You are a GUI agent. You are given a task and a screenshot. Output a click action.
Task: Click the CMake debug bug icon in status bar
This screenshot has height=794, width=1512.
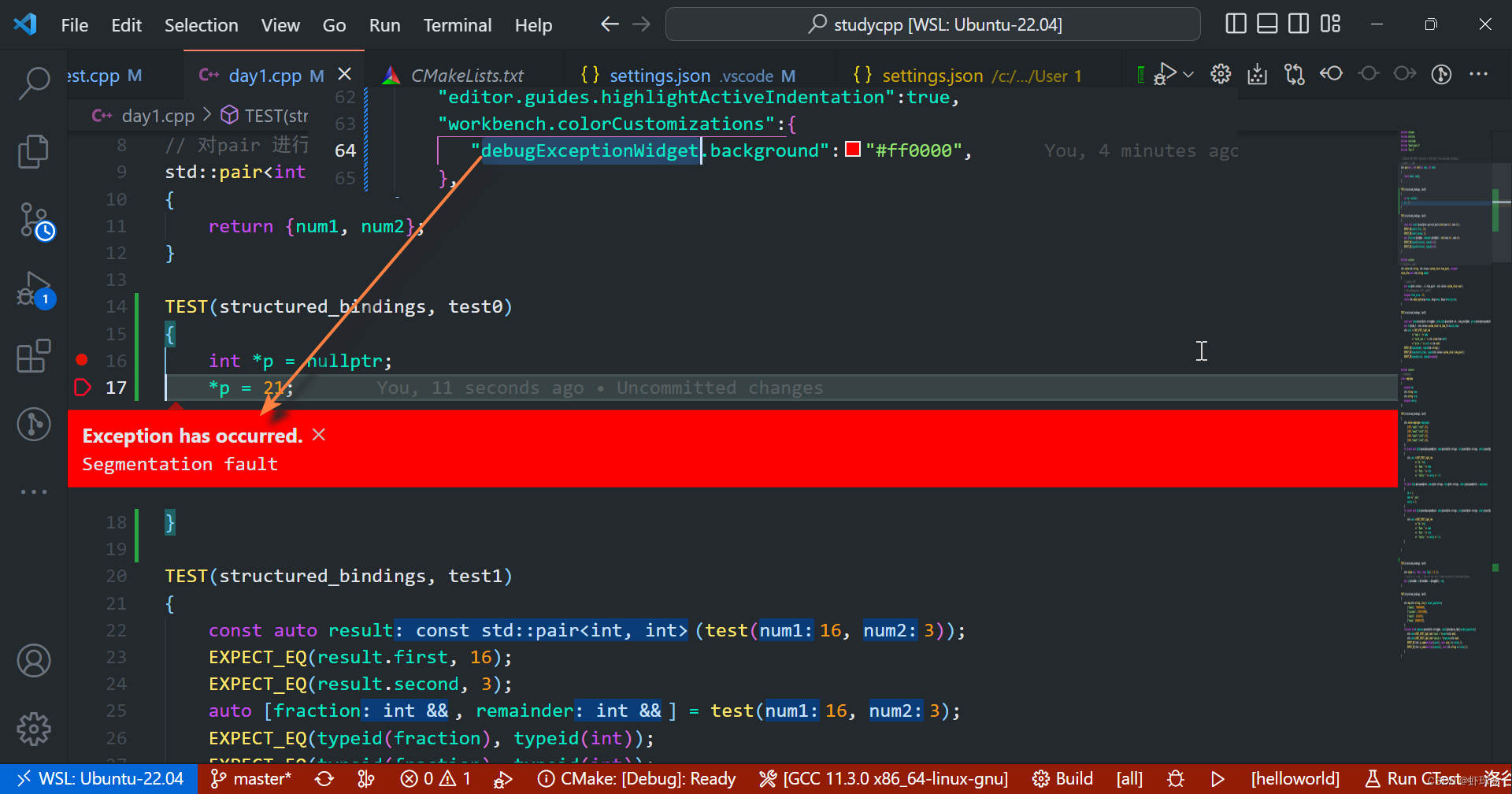1176,779
